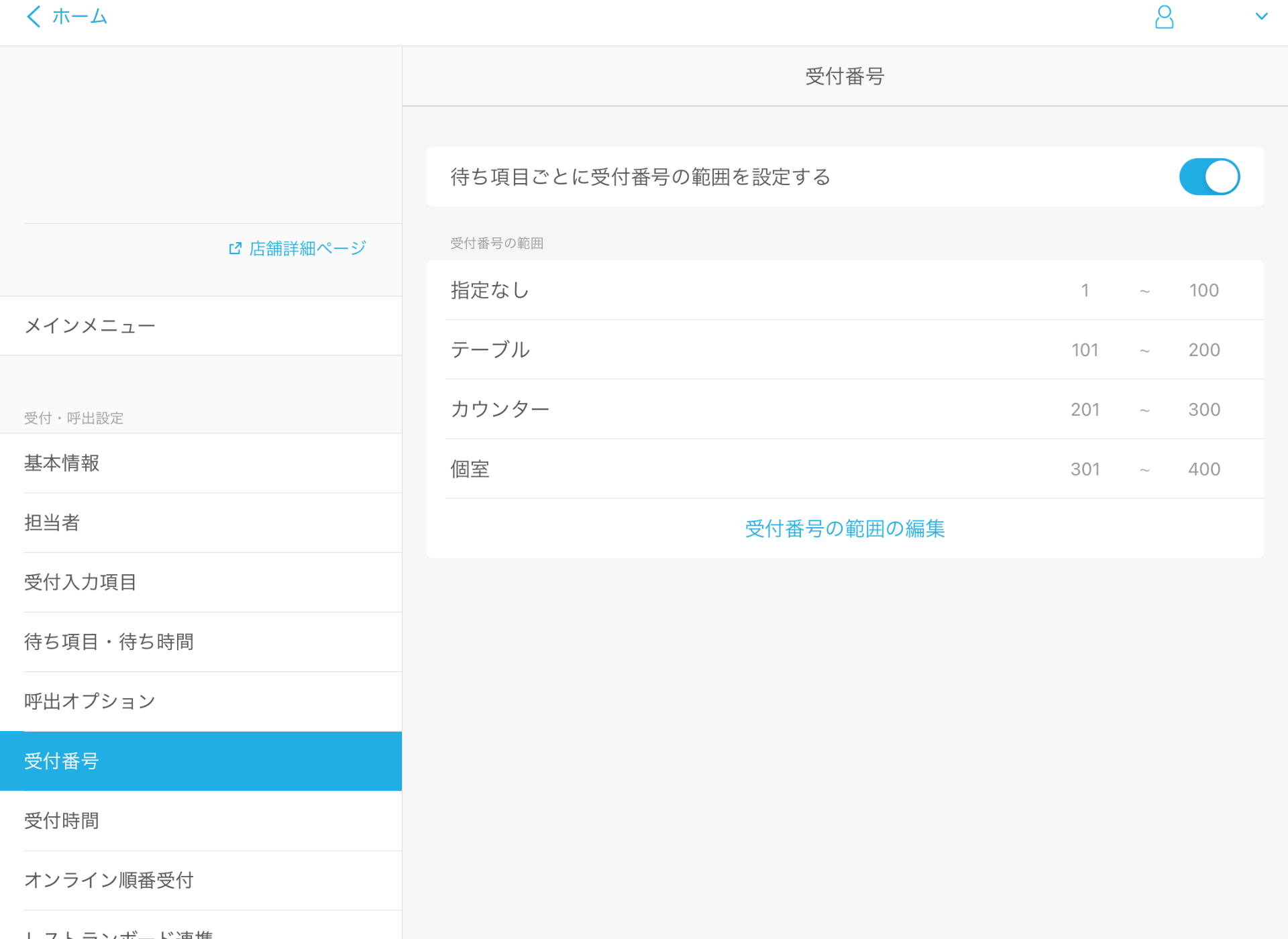The image size is (1288, 939).
Task: Toggle off 待ち項目ごとに受付番号の範囲を設定する switch
Action: (x=1209, y=177)
